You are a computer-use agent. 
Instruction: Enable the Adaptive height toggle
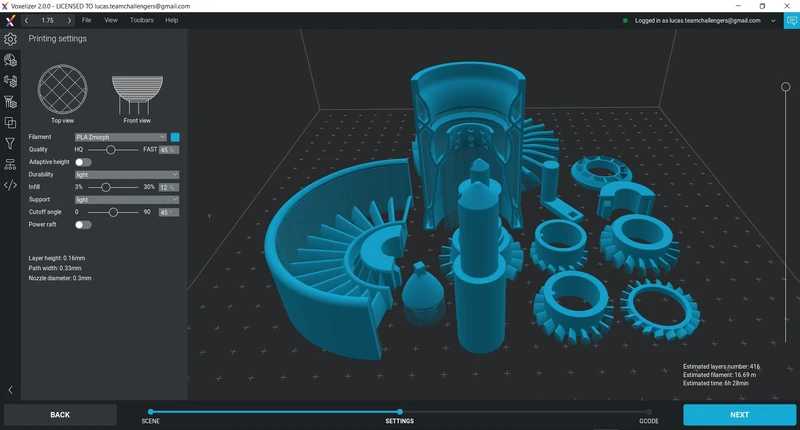(83, 162)
